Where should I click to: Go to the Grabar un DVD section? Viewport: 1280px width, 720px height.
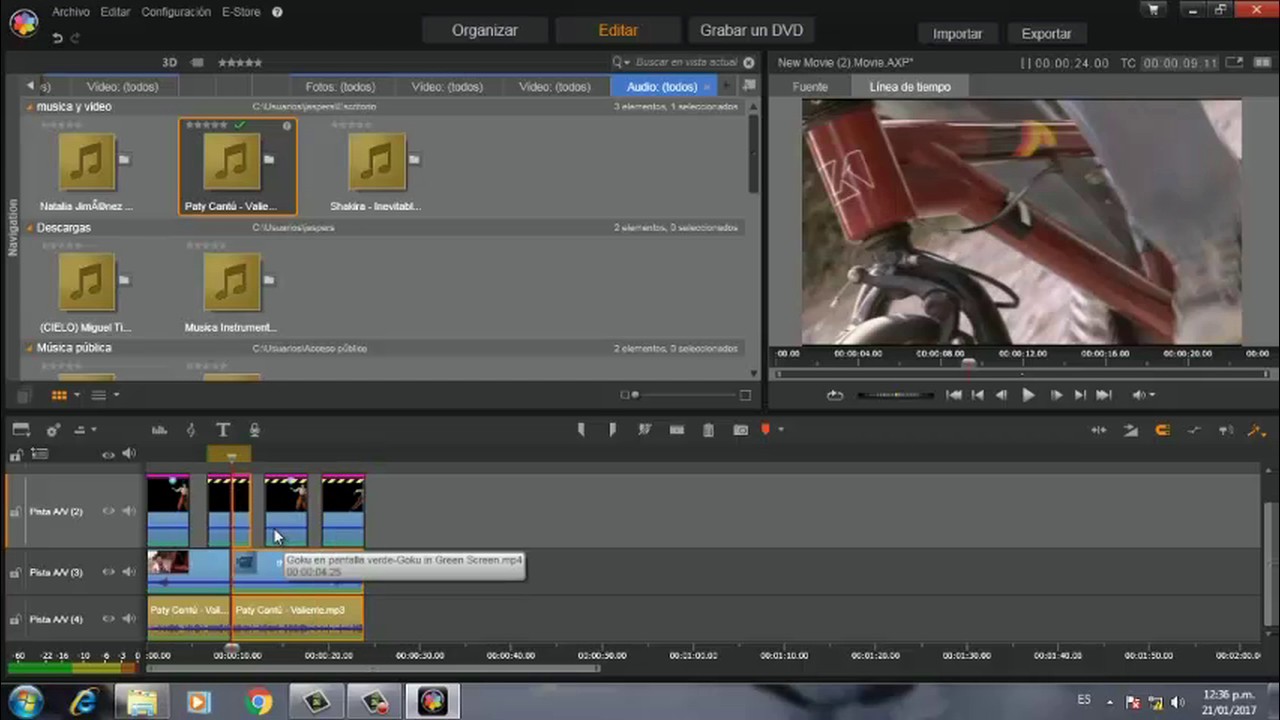pos(751,30)
